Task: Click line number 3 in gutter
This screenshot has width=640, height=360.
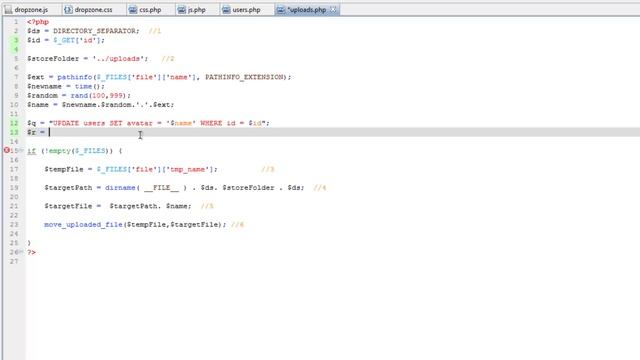Action: click(x=16, y=40)
